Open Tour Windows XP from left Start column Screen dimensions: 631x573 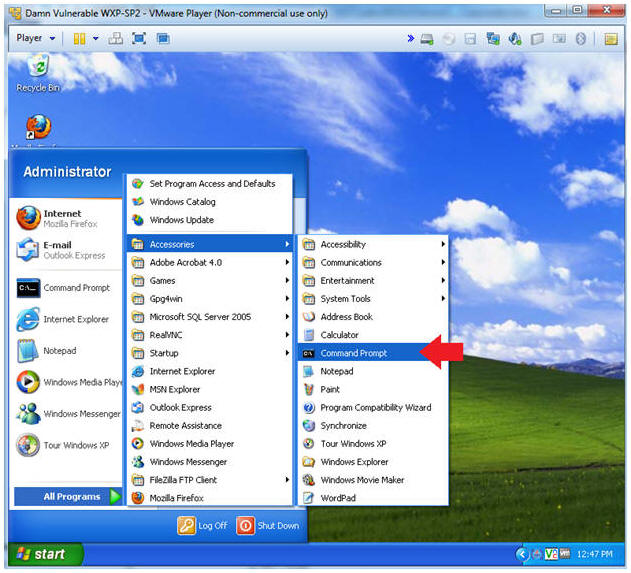68,445
